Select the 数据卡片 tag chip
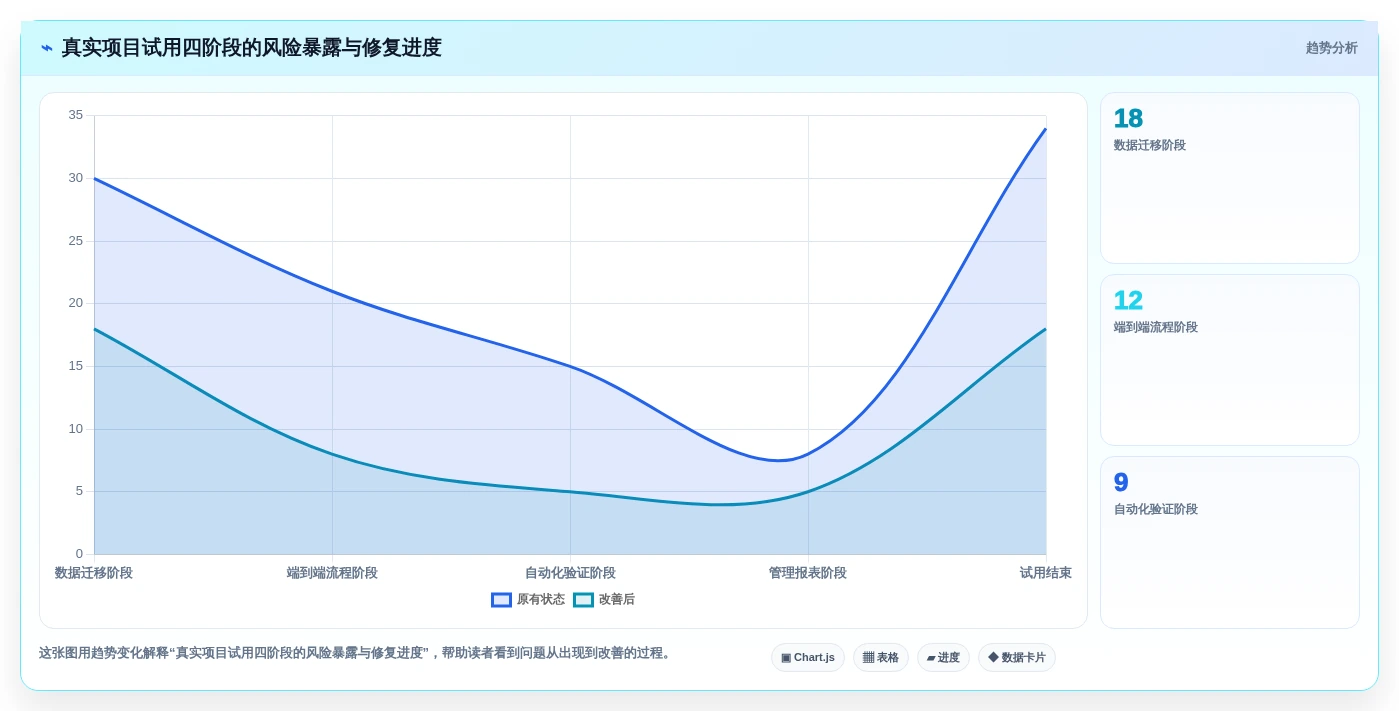 1017,657
